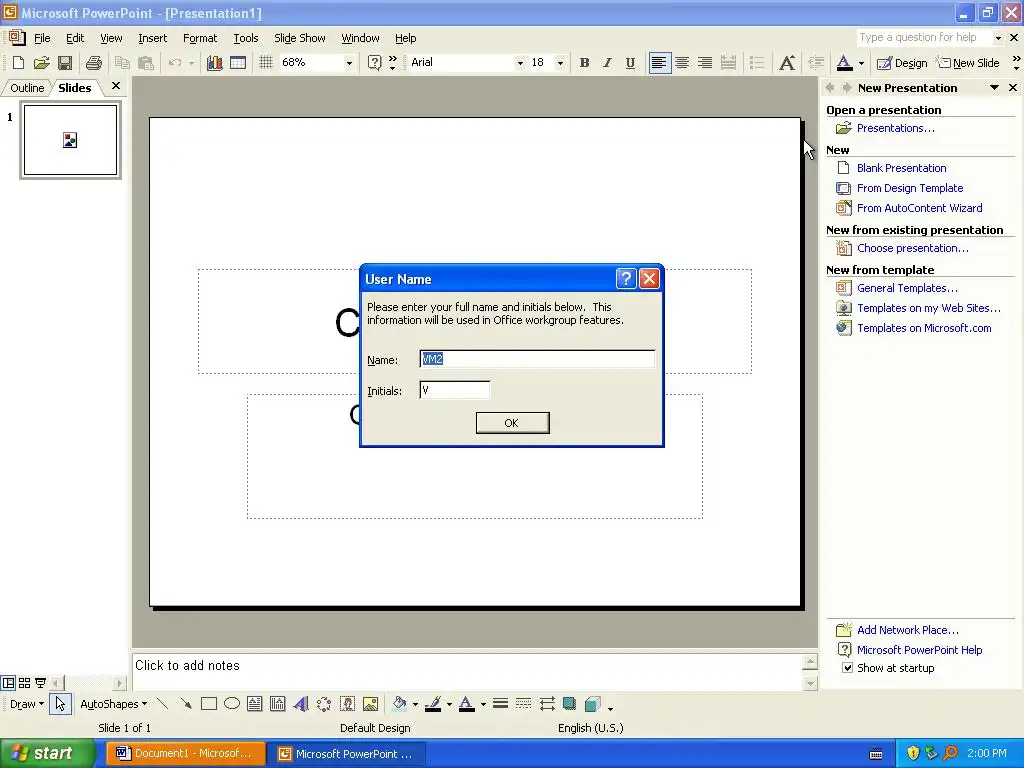Viewport: 1024px width, 768px height.
Task: Open the Slide Show menu
Action: [300, 38]
